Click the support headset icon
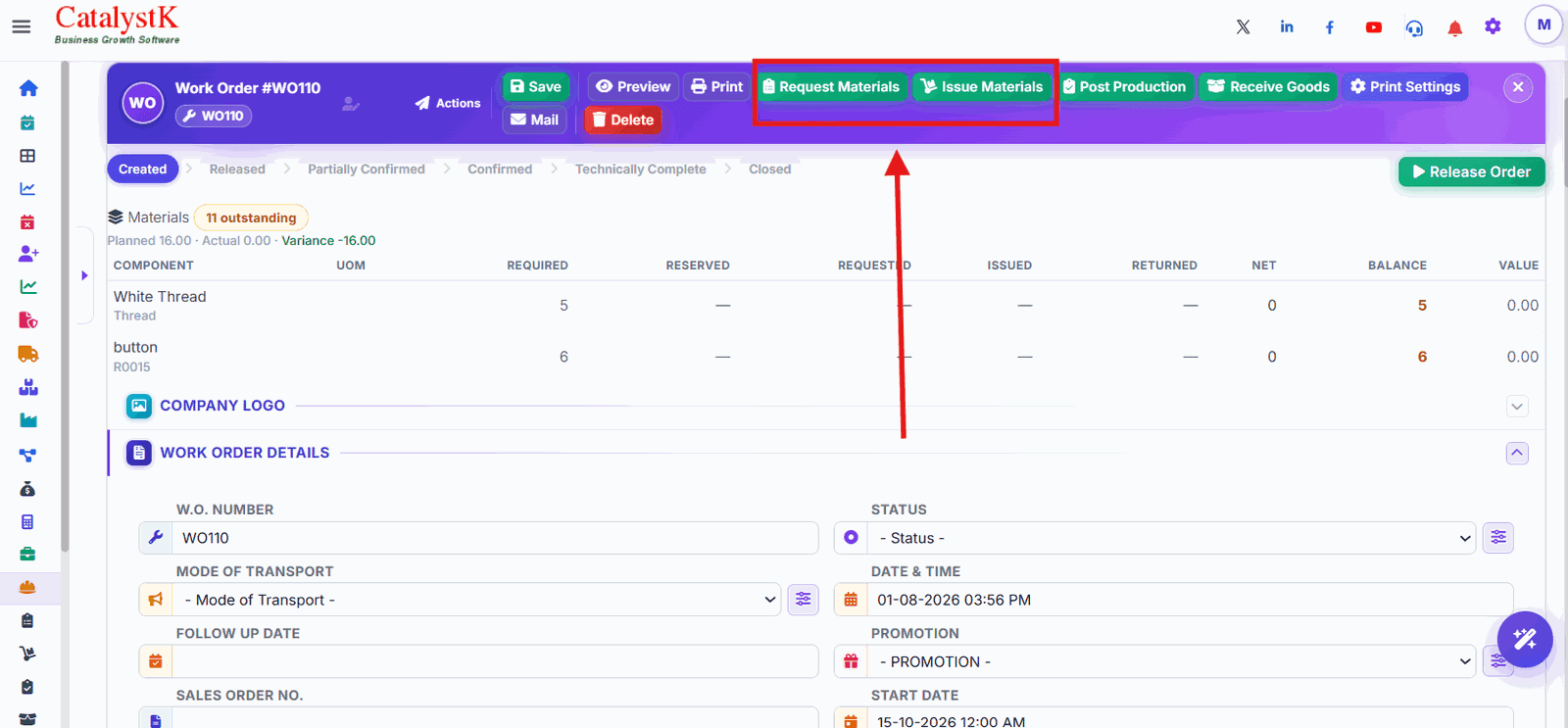1568x728 pixels. click(x=1414, y=27)
